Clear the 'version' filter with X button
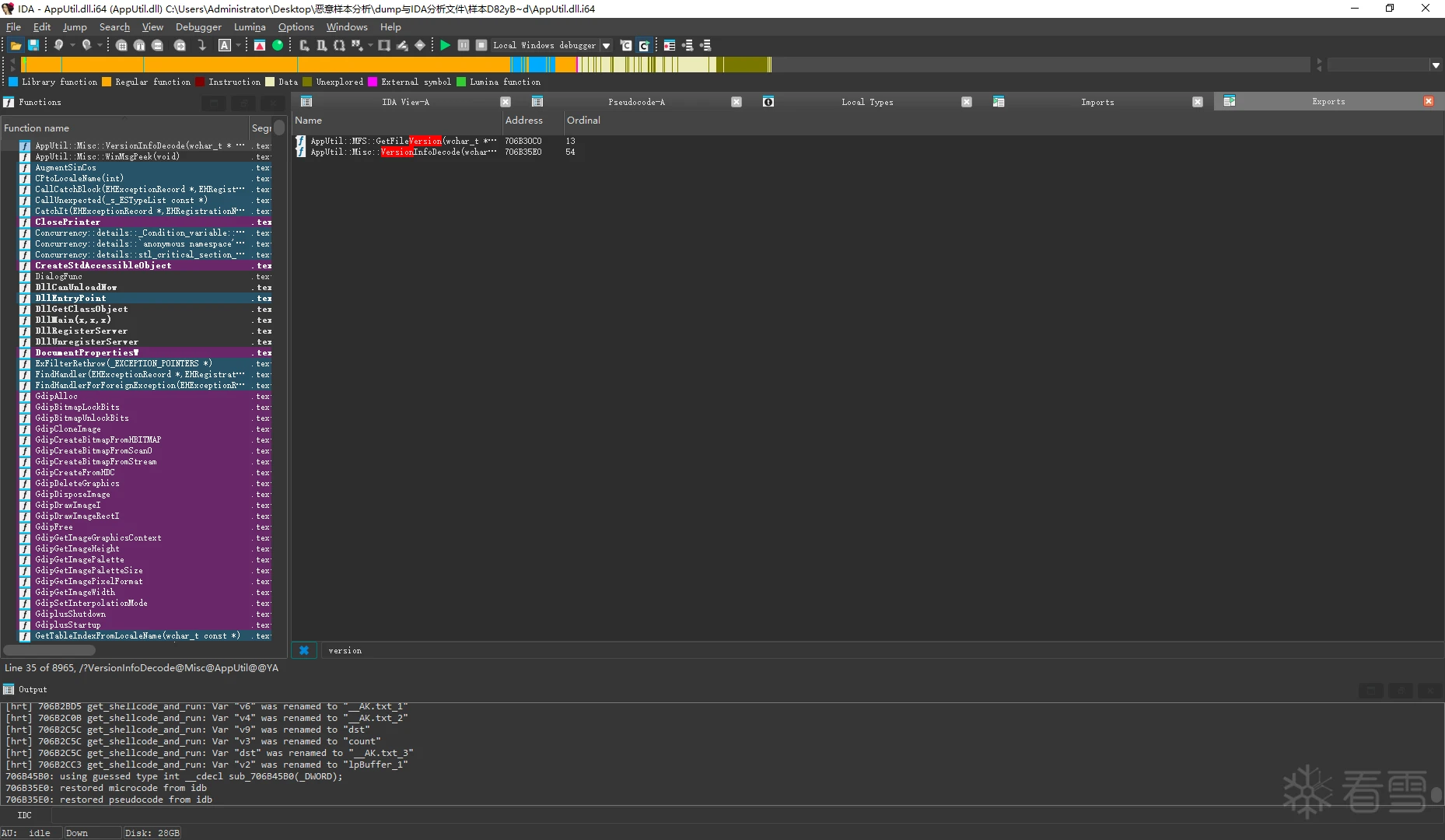This screenshot has height=840, width=1445. 304,650
